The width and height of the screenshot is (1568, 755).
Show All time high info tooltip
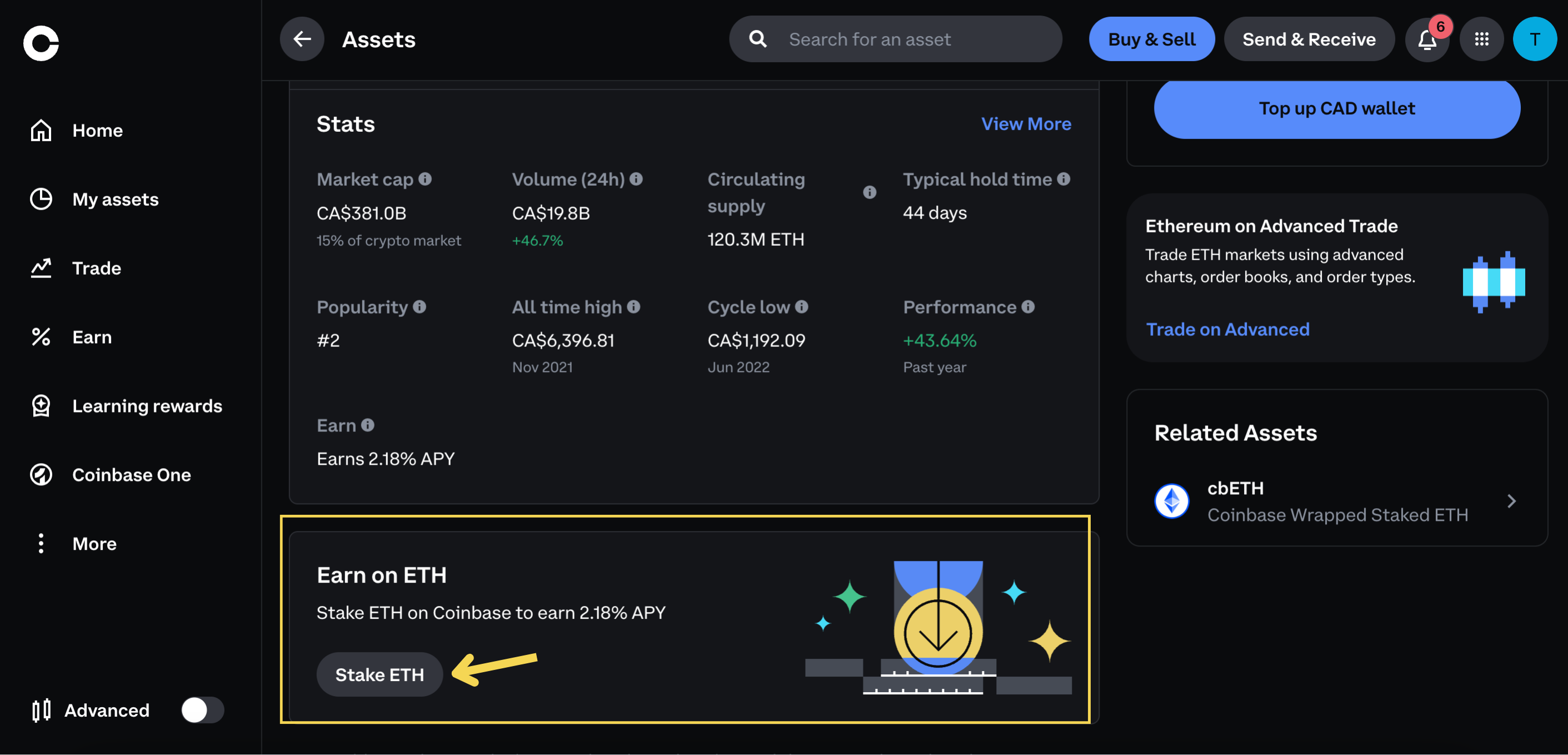633,306
